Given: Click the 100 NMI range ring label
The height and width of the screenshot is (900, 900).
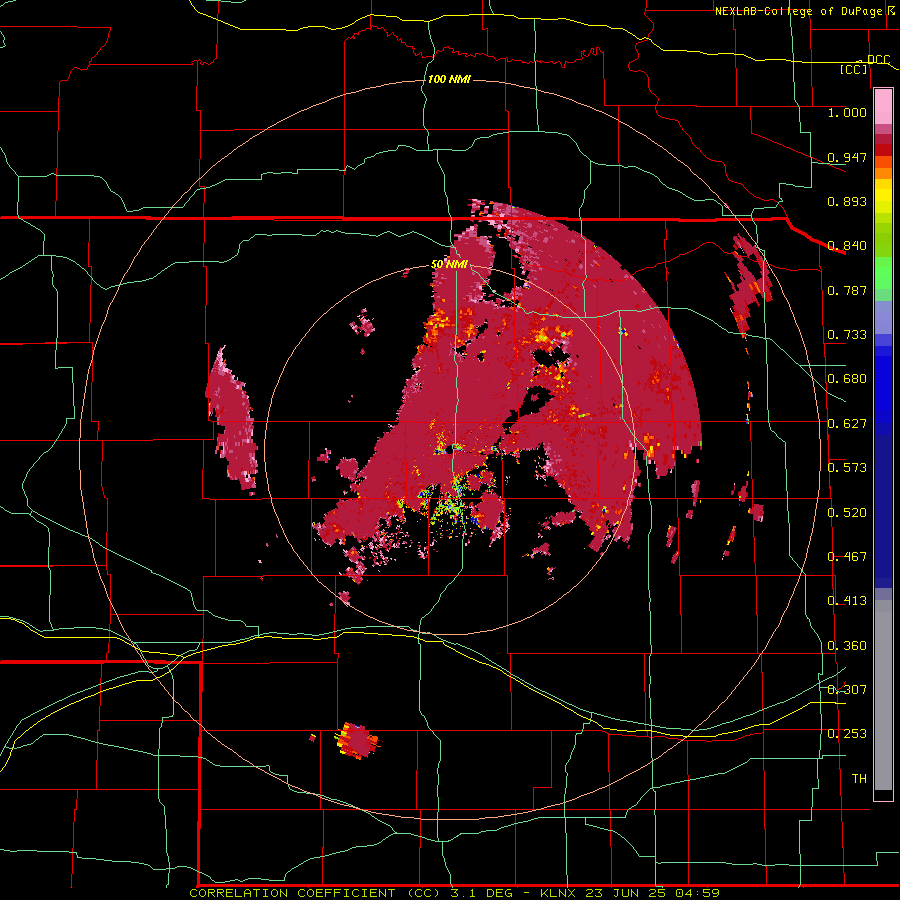Looking at the screenshot, I should [x=449, y=79].
